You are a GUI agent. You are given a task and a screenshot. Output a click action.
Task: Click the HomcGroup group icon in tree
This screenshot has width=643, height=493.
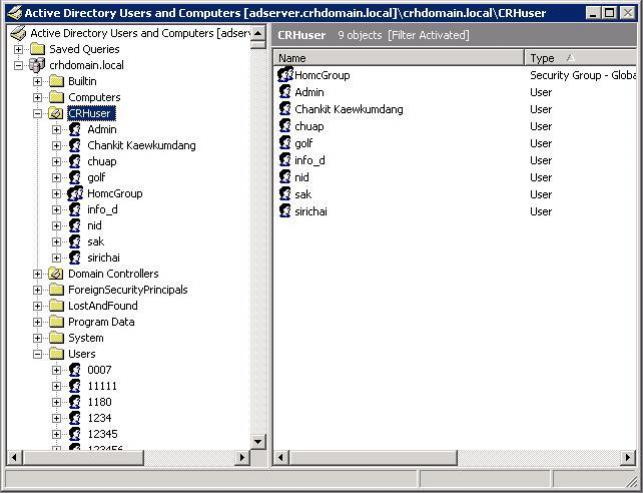[75, 194]
